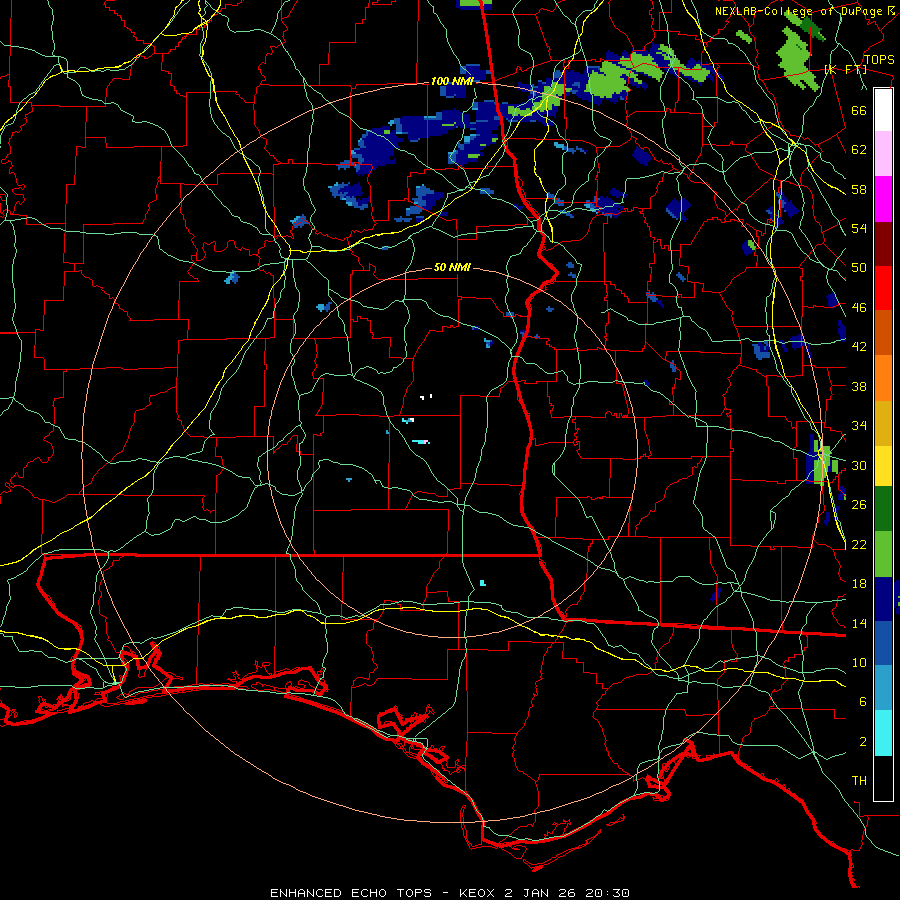900x900 pixels.
Task: Click the black TH legend swatch
Action: [x=883, y=778]
